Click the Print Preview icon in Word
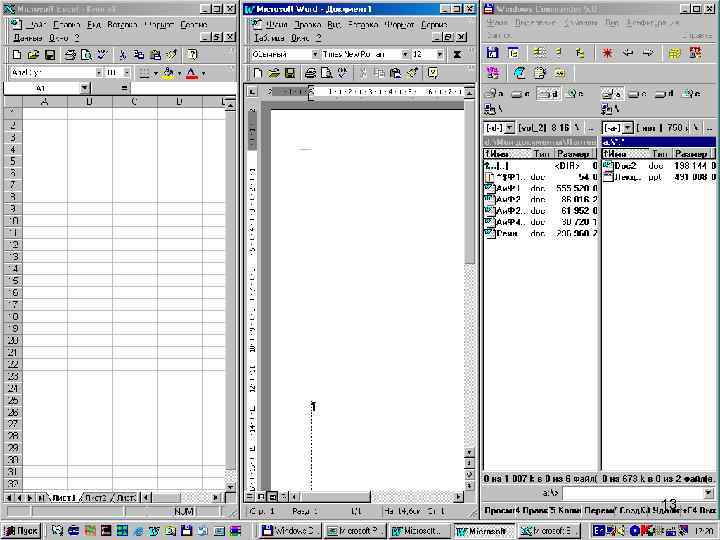 click(x=326, y=73)
